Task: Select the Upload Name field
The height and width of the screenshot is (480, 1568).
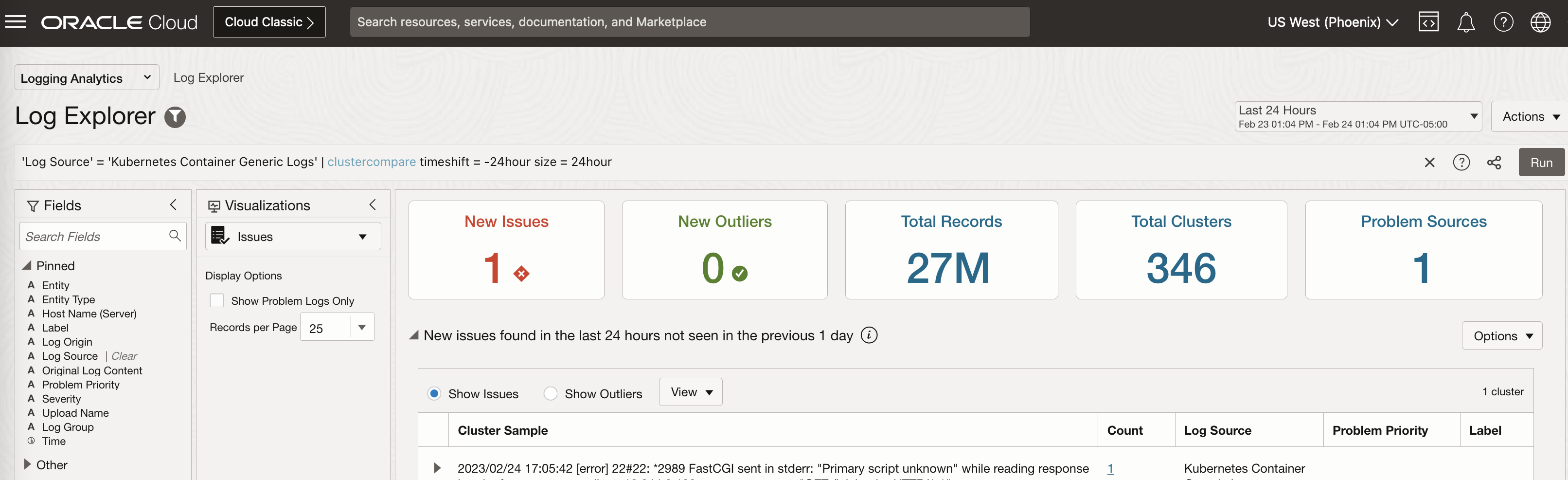Action: 75,412
